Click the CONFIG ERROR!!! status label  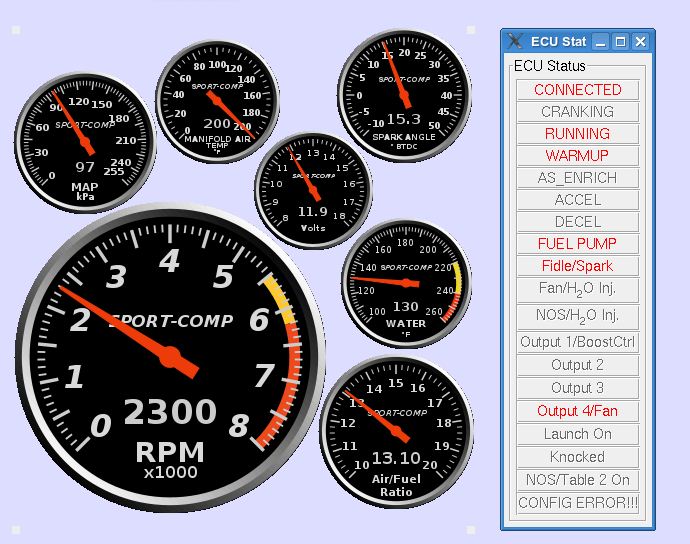tap(577, 502)
